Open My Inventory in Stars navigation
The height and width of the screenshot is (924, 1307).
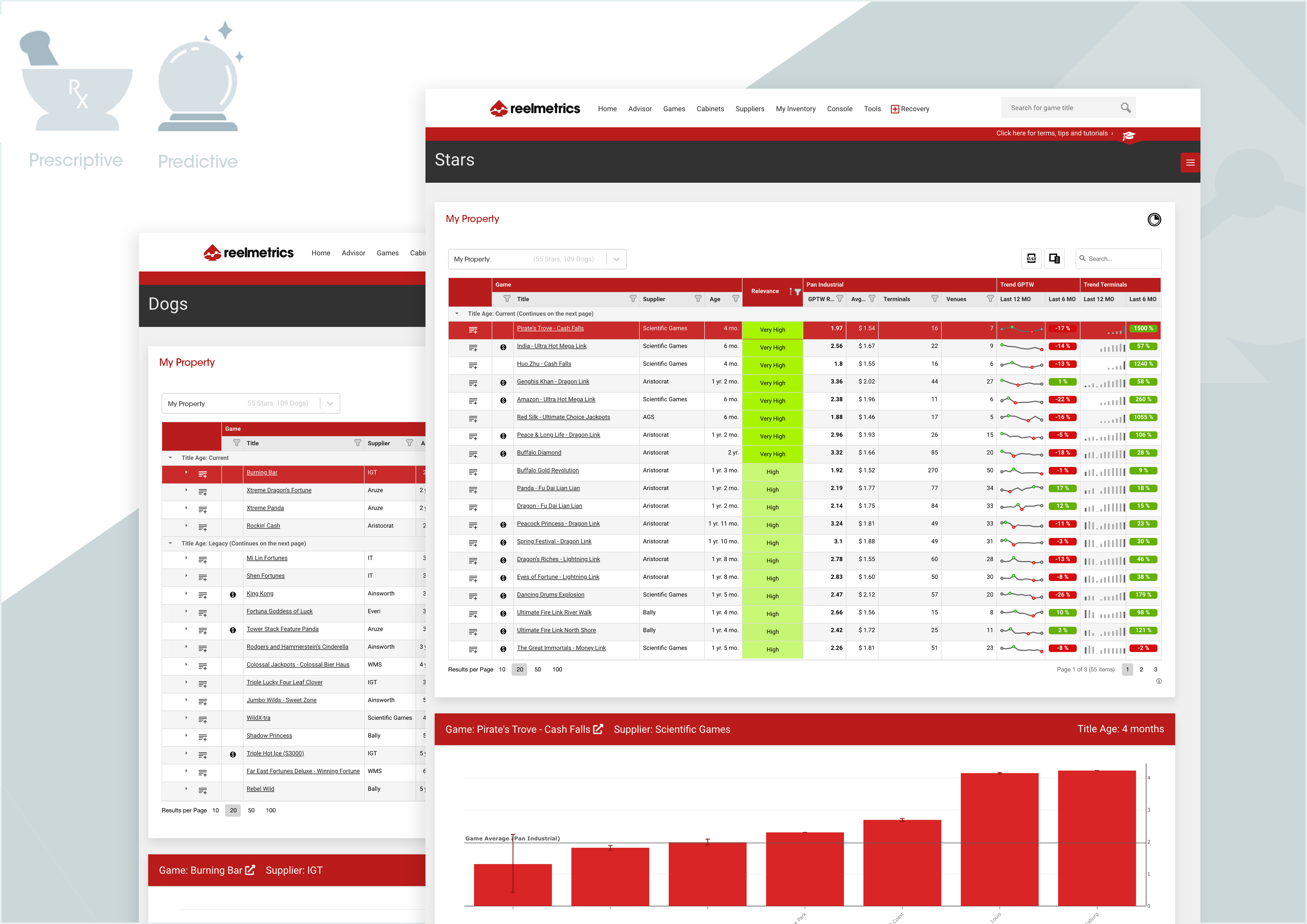coord(795,109)
